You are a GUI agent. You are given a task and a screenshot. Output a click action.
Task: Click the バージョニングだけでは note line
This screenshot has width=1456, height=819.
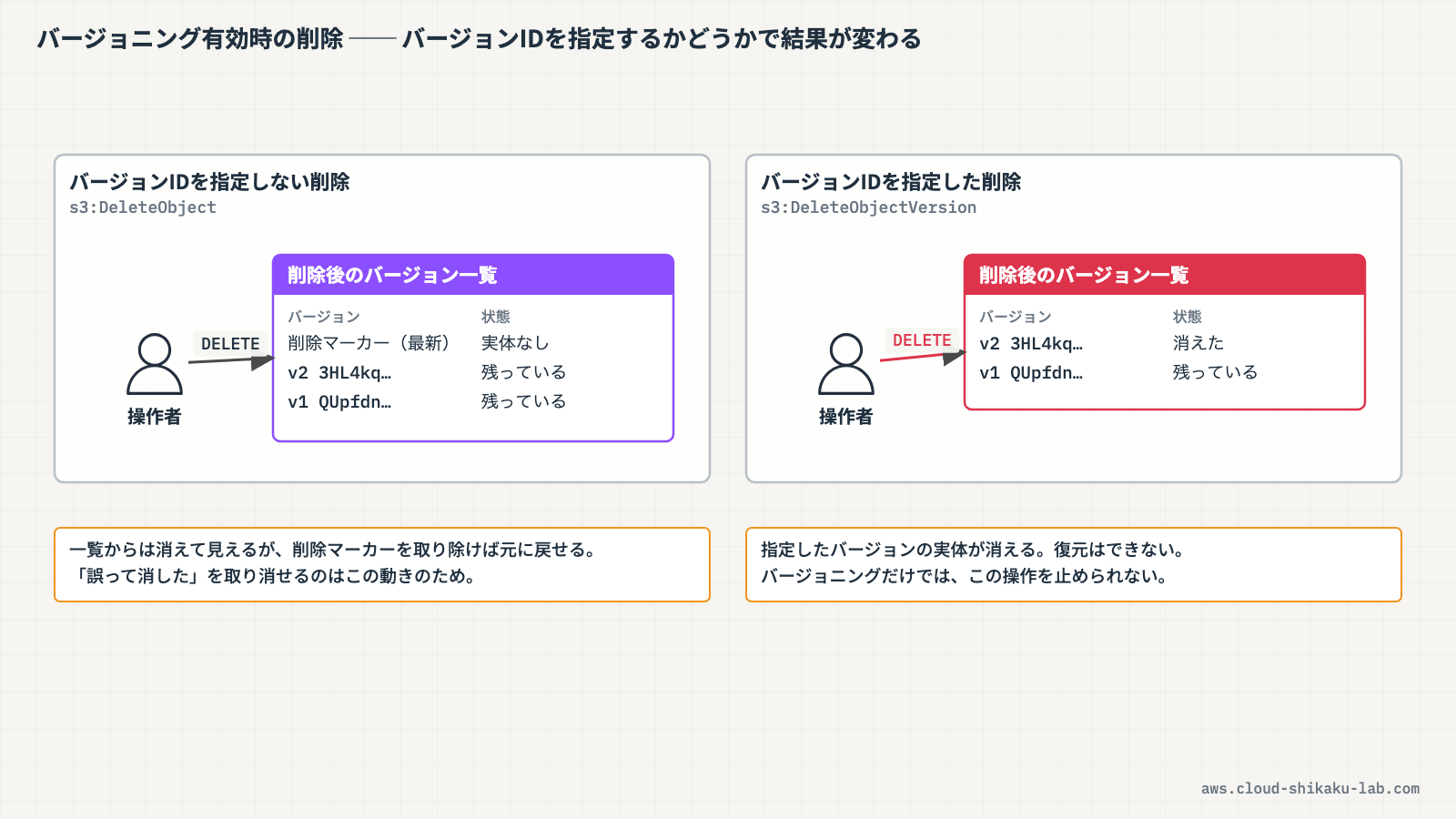click(965, 576)
